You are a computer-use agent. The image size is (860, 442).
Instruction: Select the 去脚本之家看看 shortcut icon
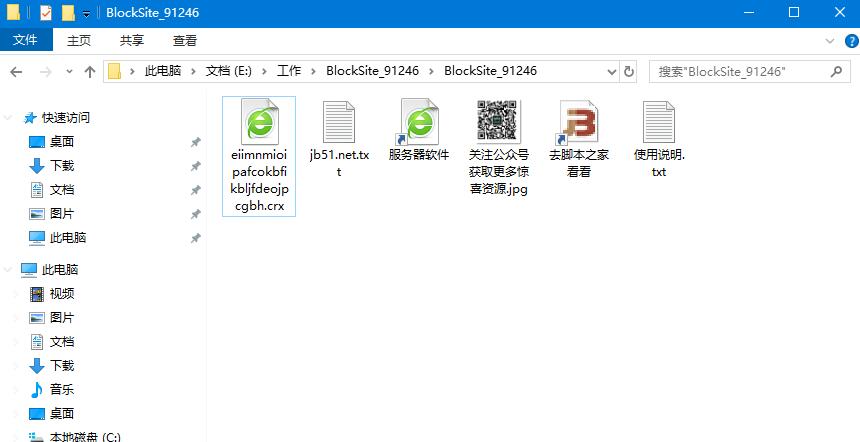[579, 122]
